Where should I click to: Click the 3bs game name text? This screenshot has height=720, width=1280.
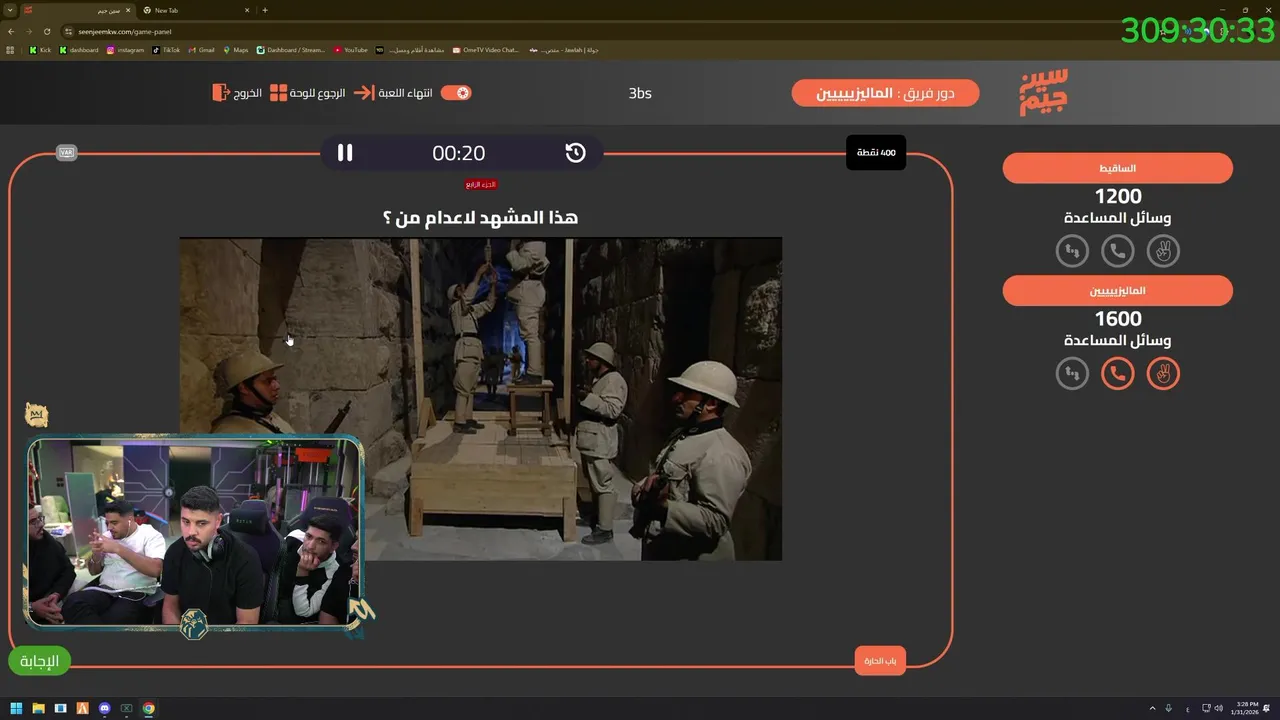(x=640, y=93)
